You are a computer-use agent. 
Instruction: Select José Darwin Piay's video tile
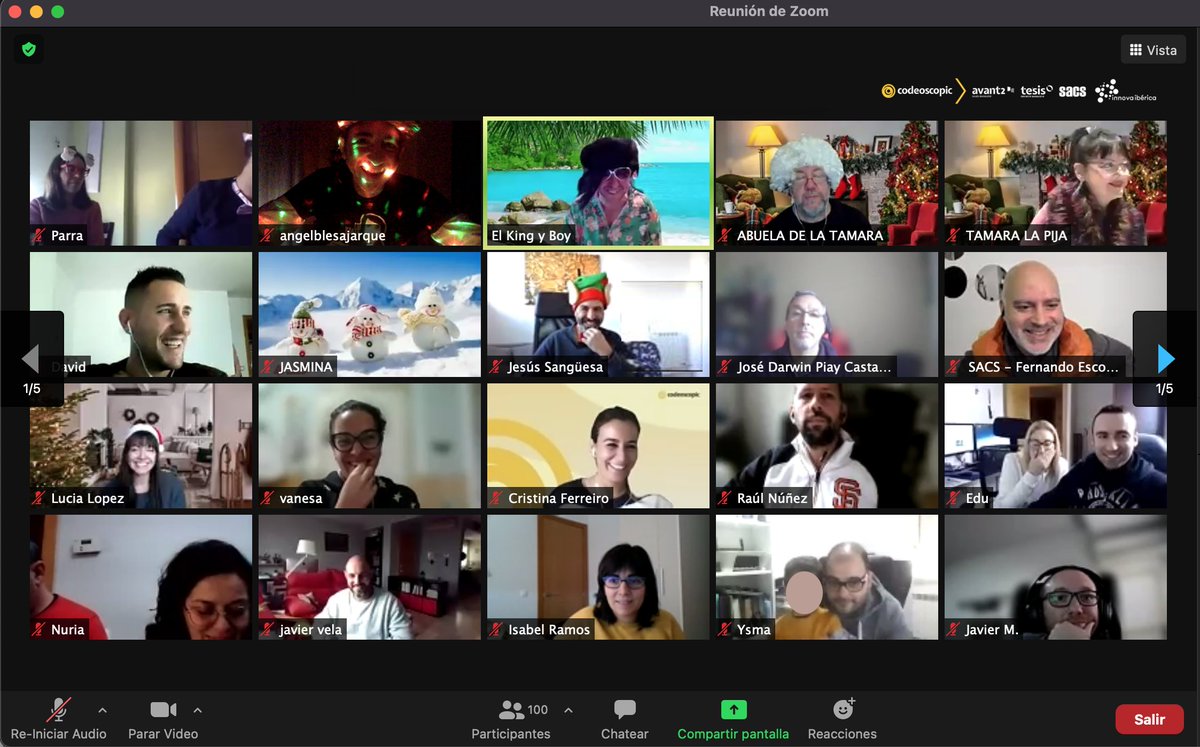827,315
